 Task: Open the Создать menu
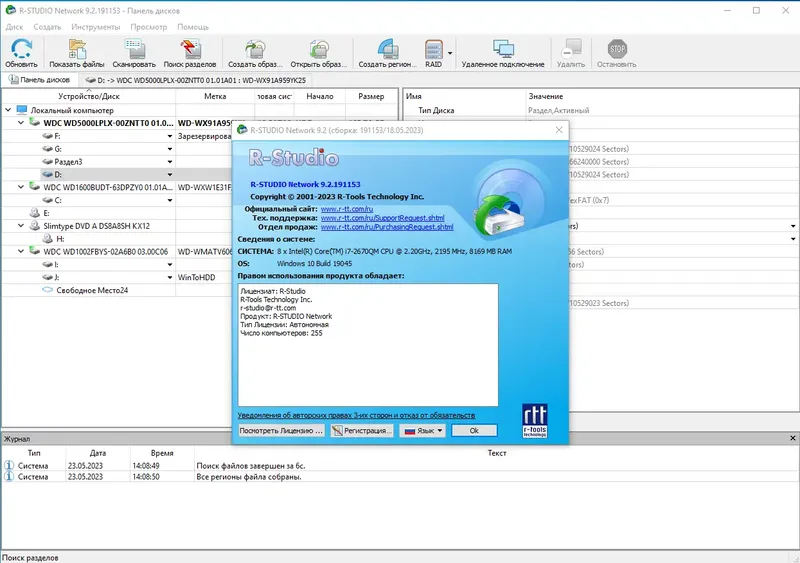[47, 27]
